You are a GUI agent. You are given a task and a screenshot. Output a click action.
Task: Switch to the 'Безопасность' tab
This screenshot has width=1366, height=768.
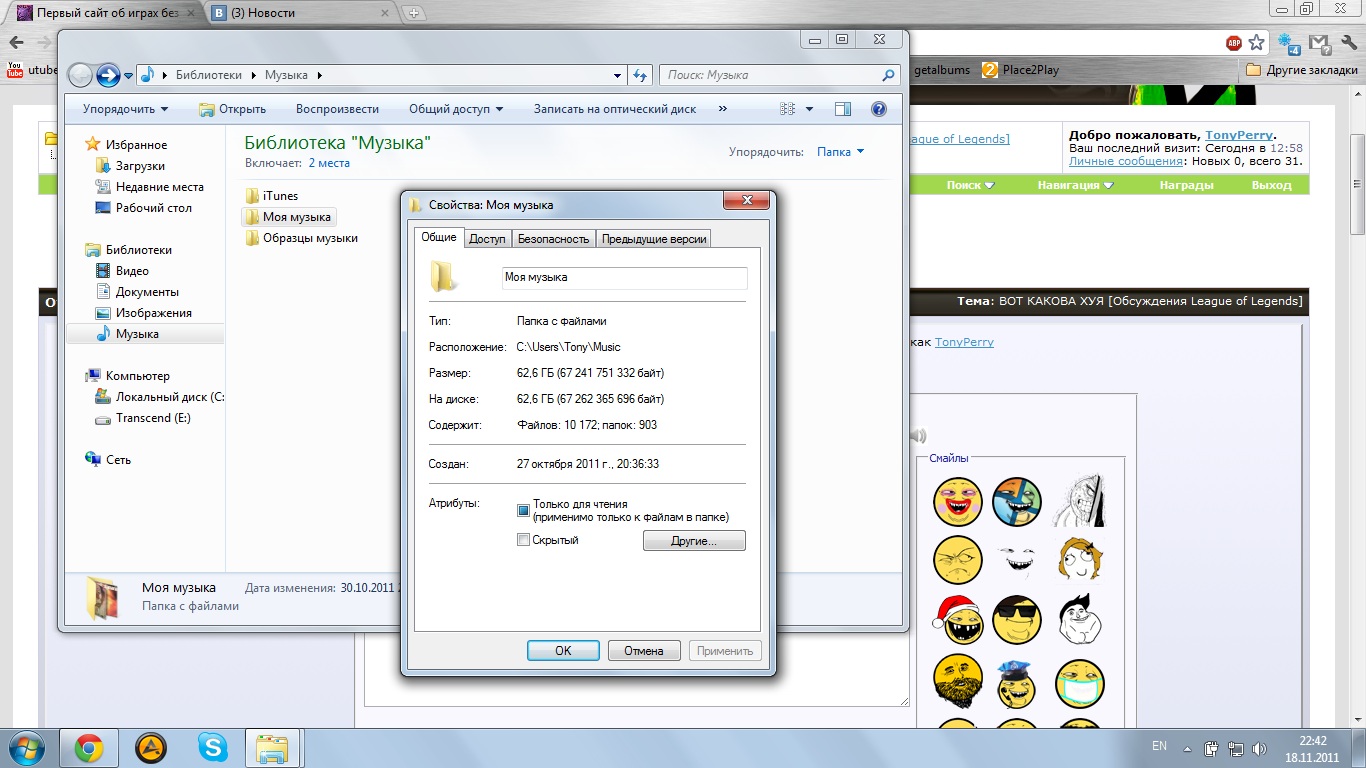(553, 238)
